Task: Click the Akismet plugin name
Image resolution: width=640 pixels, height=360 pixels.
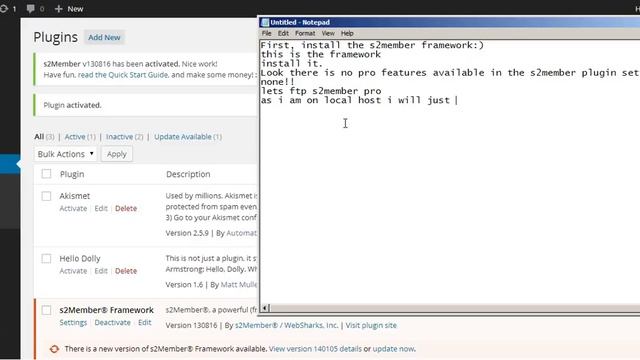Action: click(x=75, y=196)
